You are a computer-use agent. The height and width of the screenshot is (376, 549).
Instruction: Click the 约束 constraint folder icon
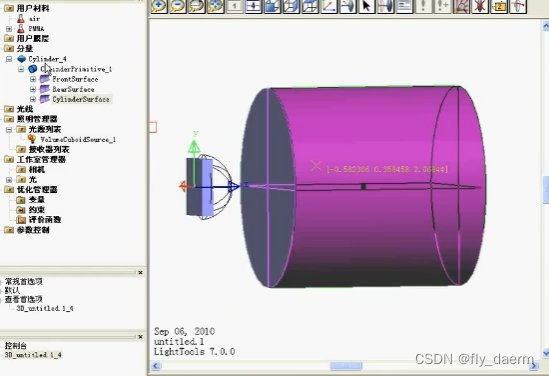21,210
